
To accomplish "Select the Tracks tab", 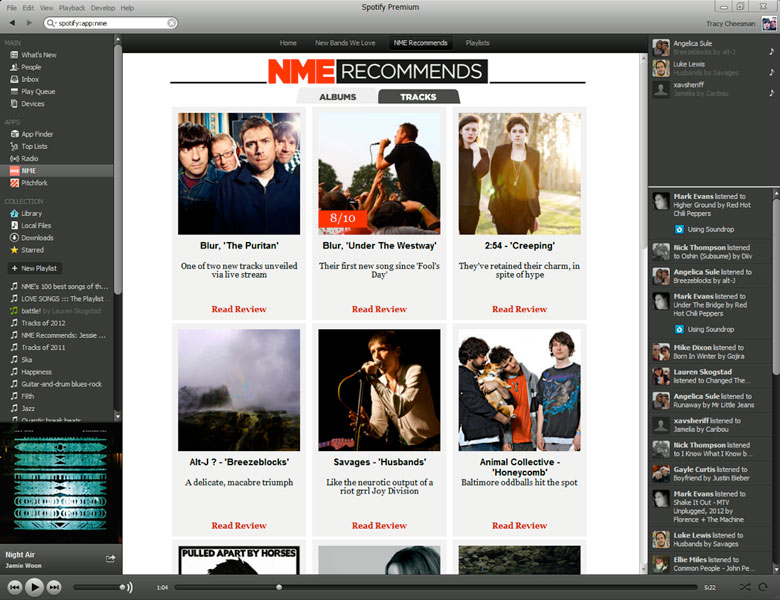I will 418,97.
